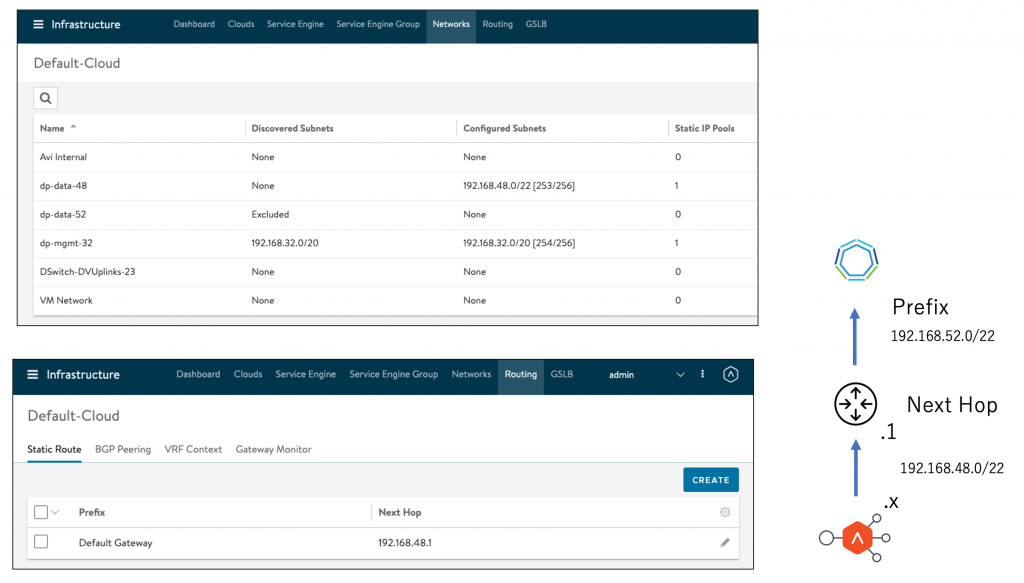
Task: Open Dashboard tab in Routing window
Action: pyautogui.click(x=198, y=374)
